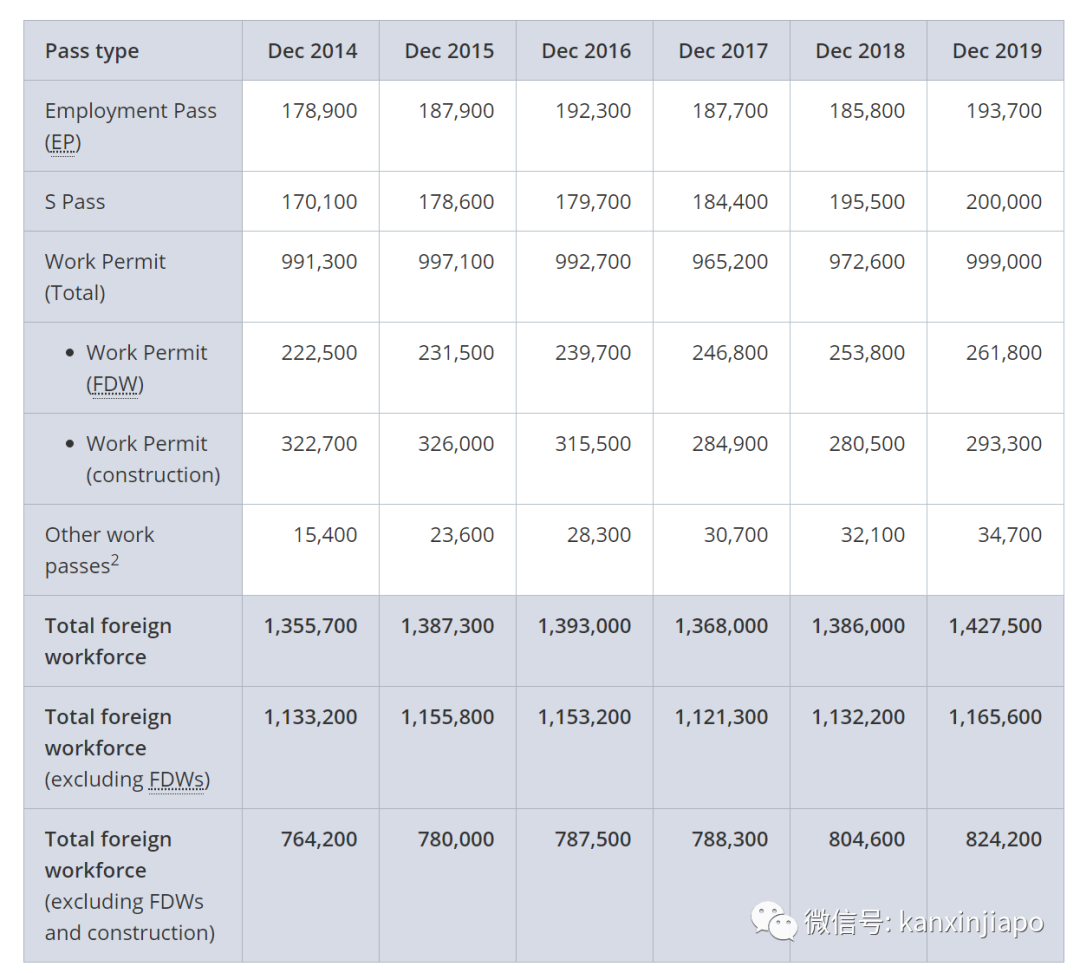Click the FDWs abbreviation in excluding FDWs row
Viewport: 1080px width, 973px height.
coord(179,780)
